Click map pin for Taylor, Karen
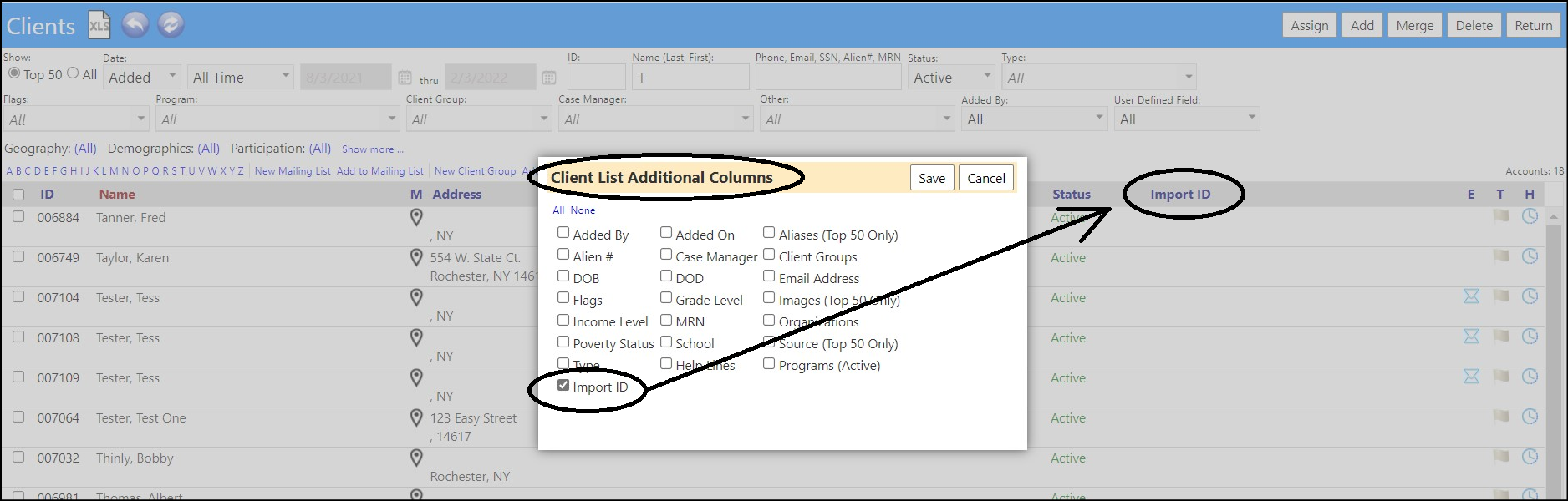 [416, 258]
